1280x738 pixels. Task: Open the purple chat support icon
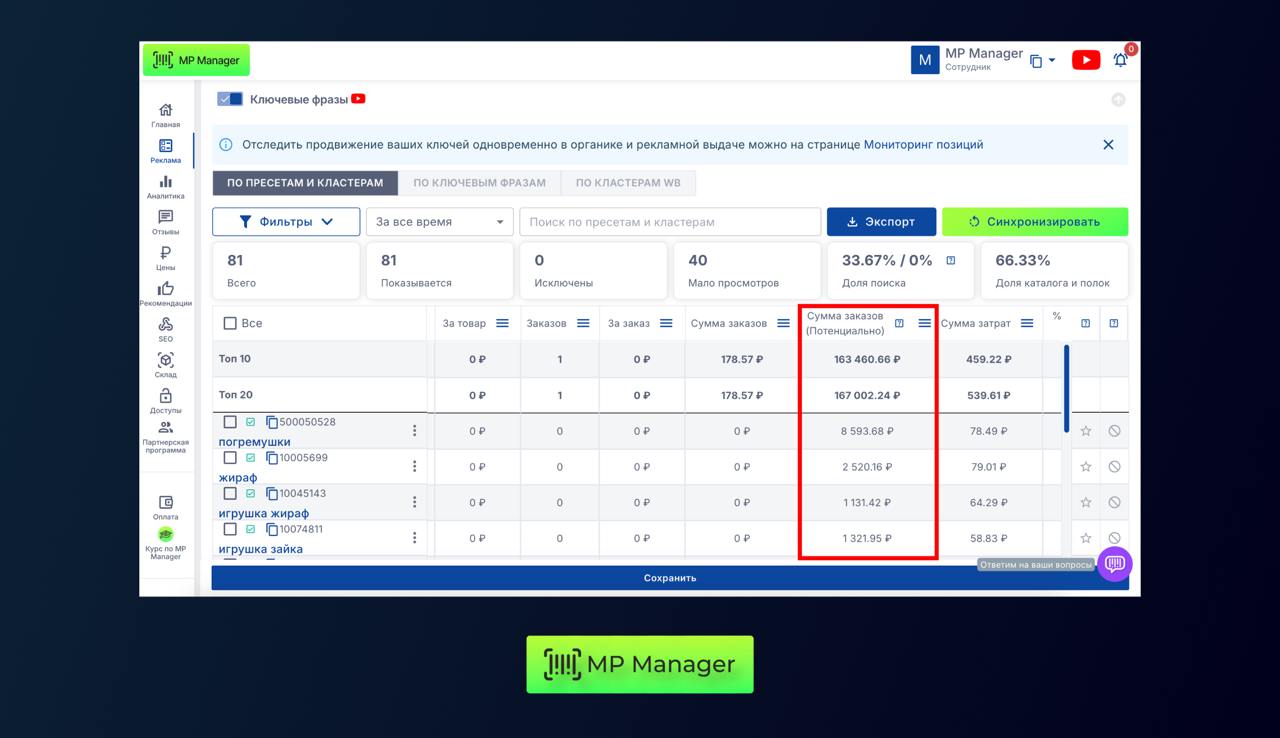[1114, 564]
